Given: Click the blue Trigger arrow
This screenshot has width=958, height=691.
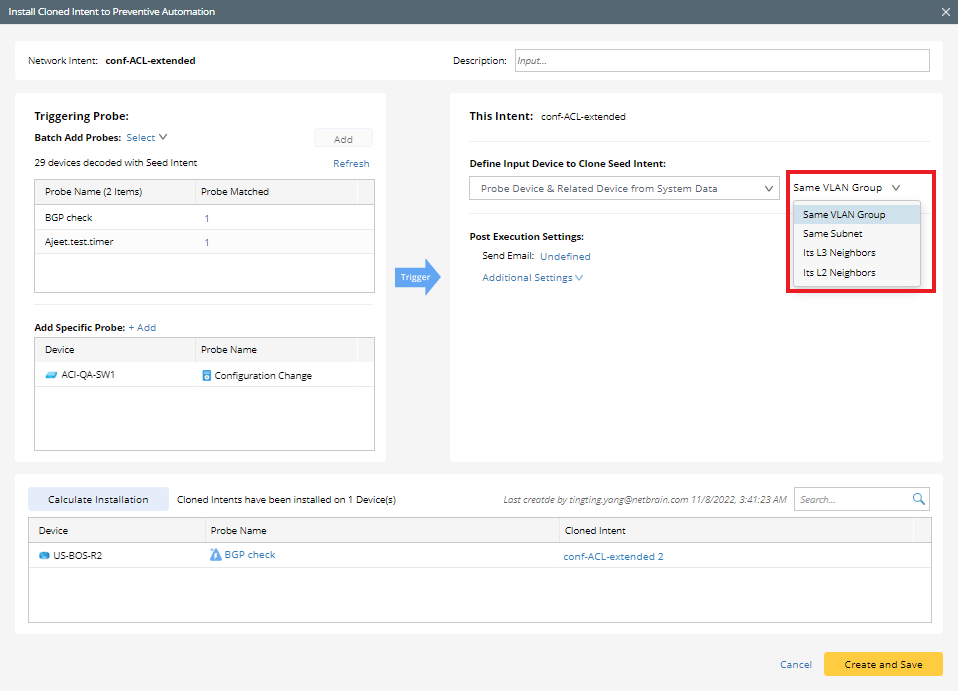Looking at the screenshot, I should 417,277.
